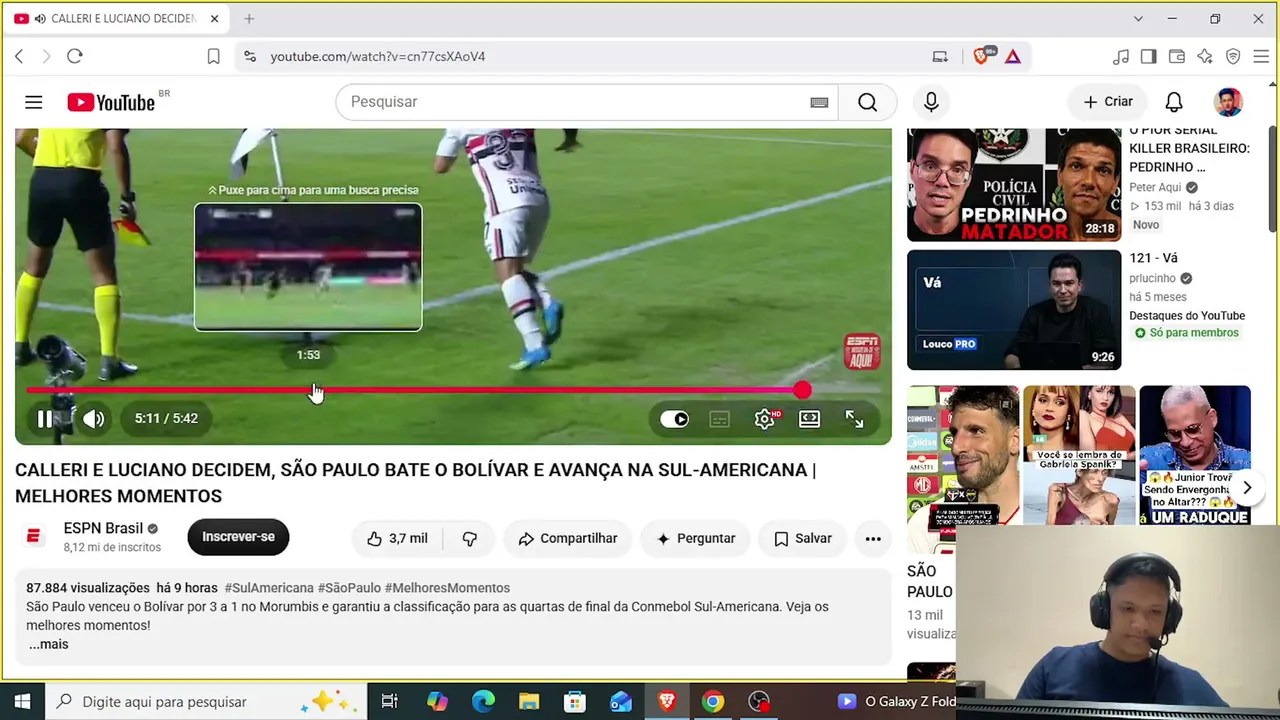
Task: Open Microsoft Store from taskbar
Action: coord(575,702)
